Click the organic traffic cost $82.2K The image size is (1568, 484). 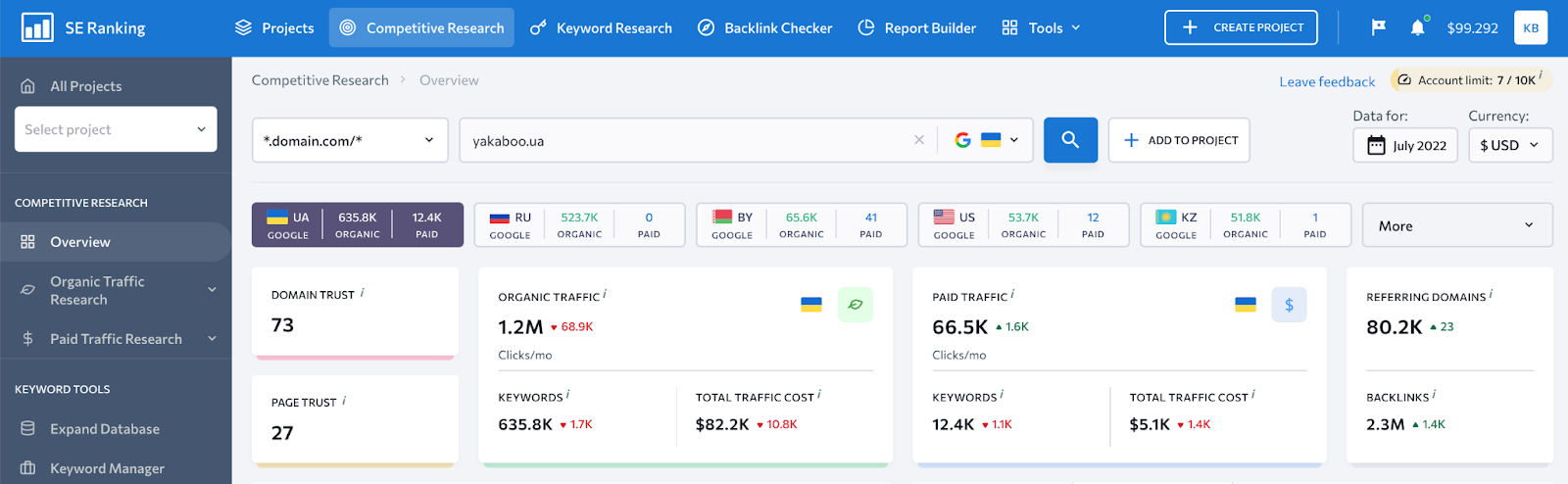[x=722, y=424]
